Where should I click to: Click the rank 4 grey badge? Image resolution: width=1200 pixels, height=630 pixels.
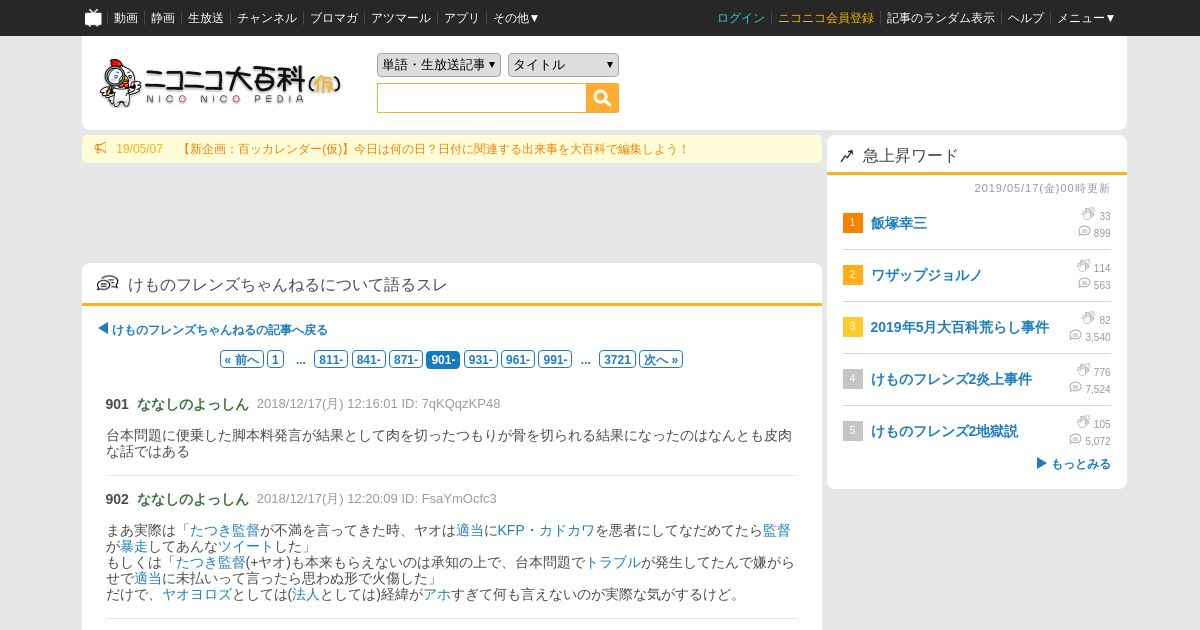tap(852, 379)
